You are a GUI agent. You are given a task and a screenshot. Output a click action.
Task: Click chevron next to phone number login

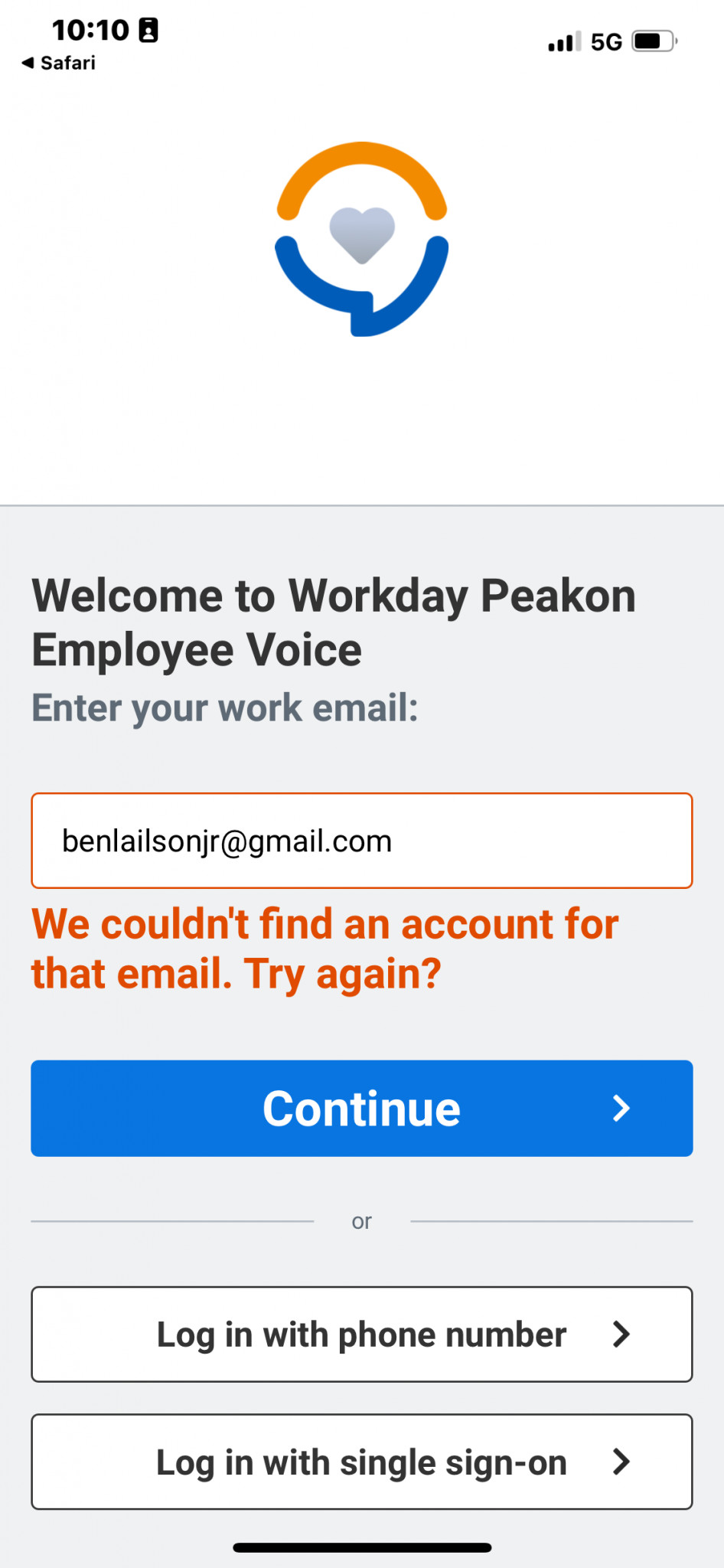(621, 1334)
